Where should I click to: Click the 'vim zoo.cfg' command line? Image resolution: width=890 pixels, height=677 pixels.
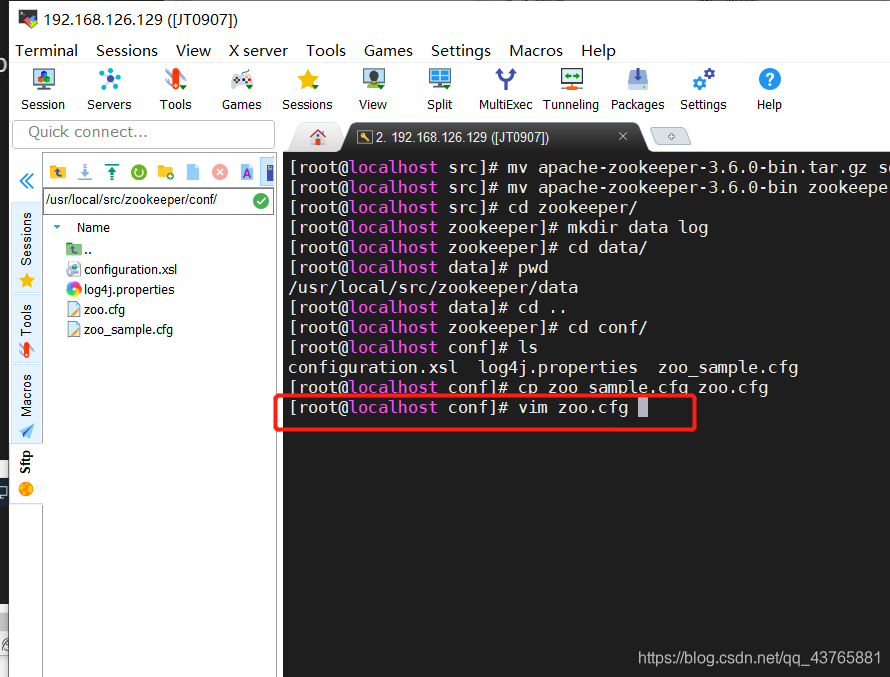tap(468, 407)
